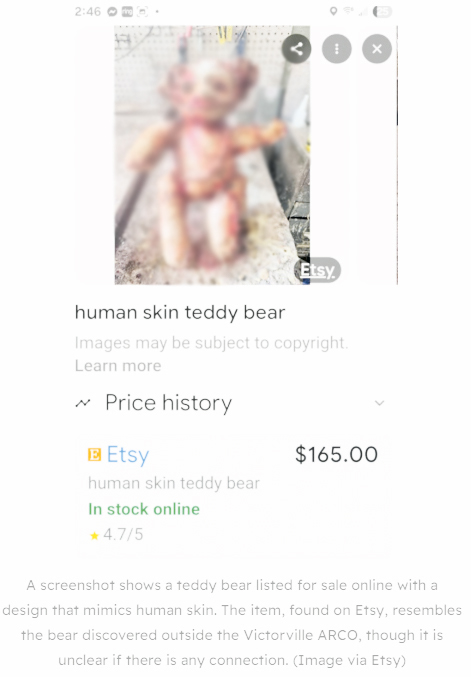Tap the 4.7/5 rating text
The width and height of the screenshot is (471, 677).
(123, 535)
